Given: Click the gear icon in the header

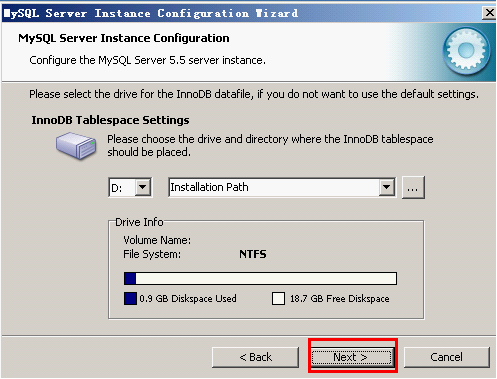Looking at the screenshot, I should point(466,51).
